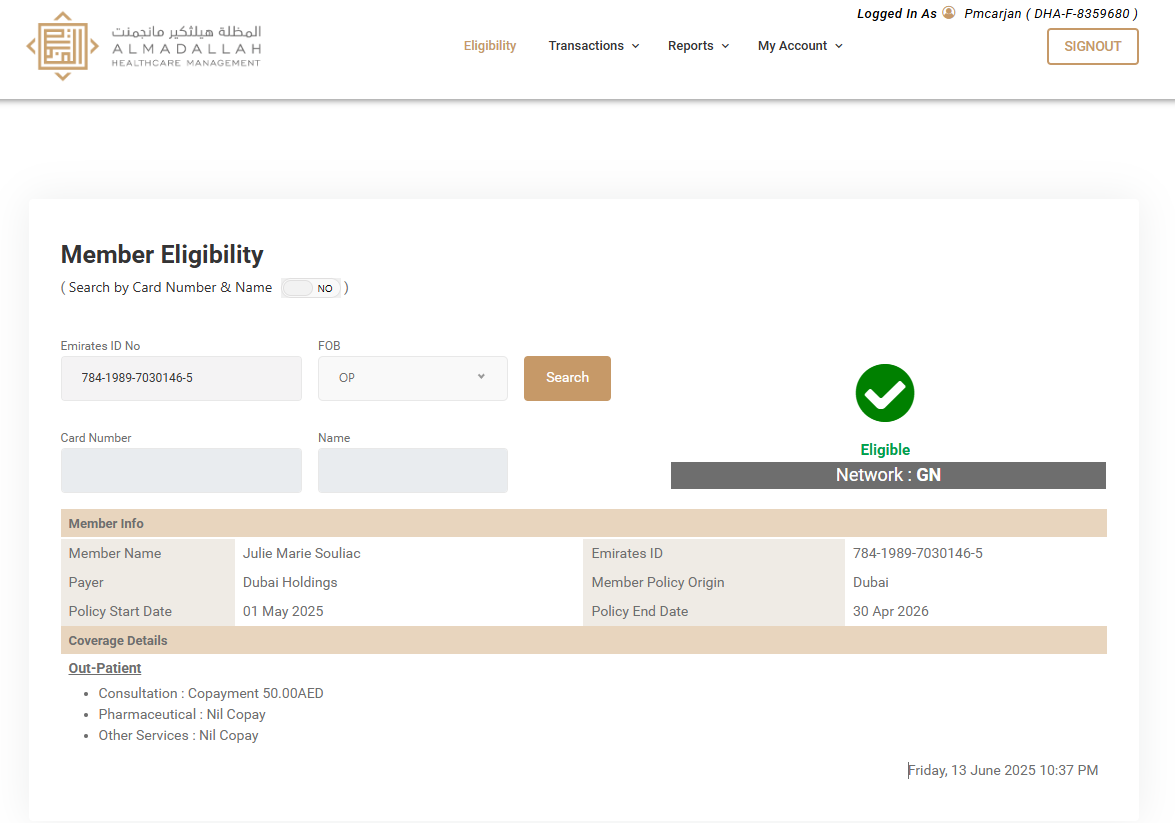
Task: Open the My Account menu
Action: click(799, 46)
